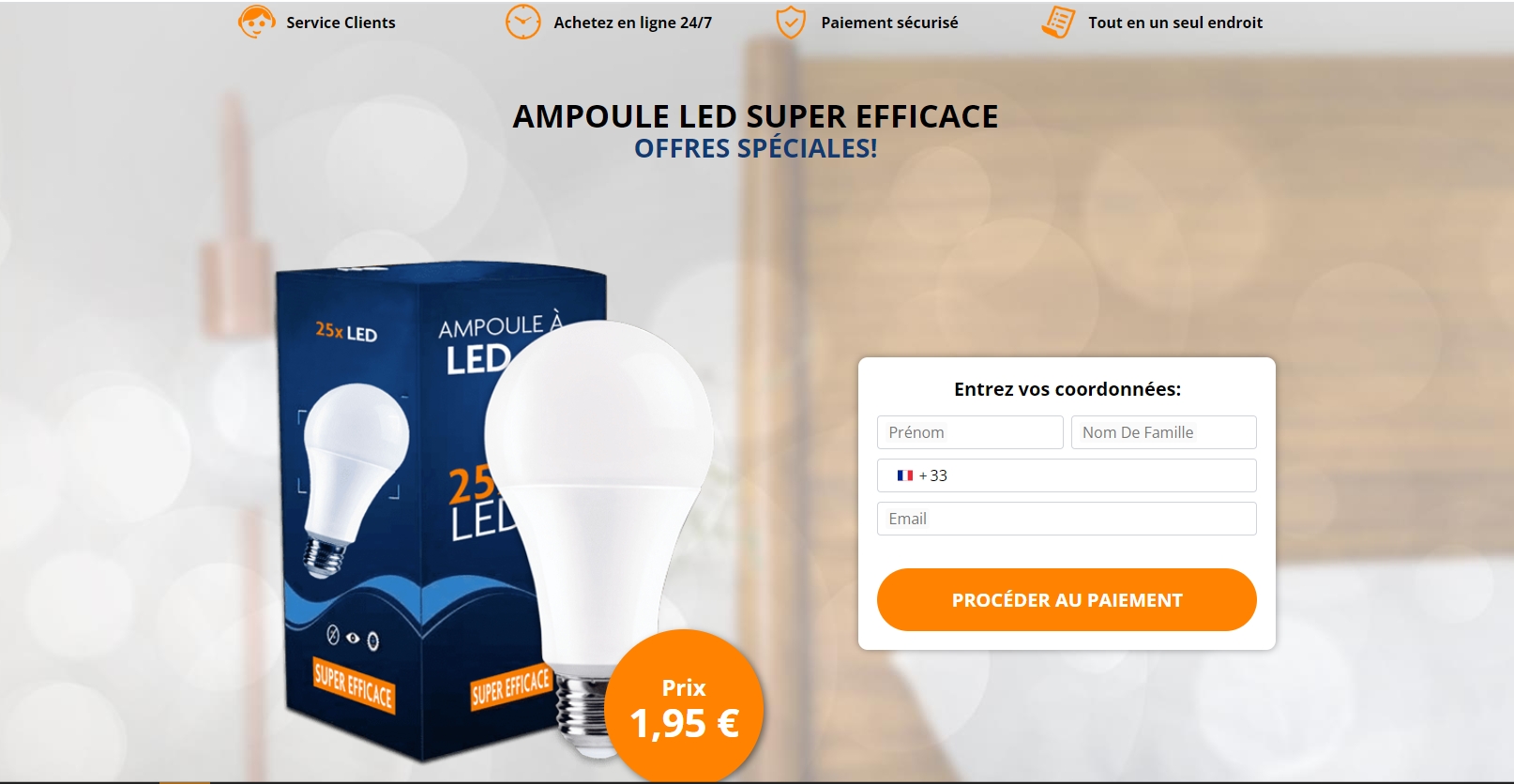Click the Achetez en ligne 24/7 label
Viewport: 1514px width, 784px height.
632,23
